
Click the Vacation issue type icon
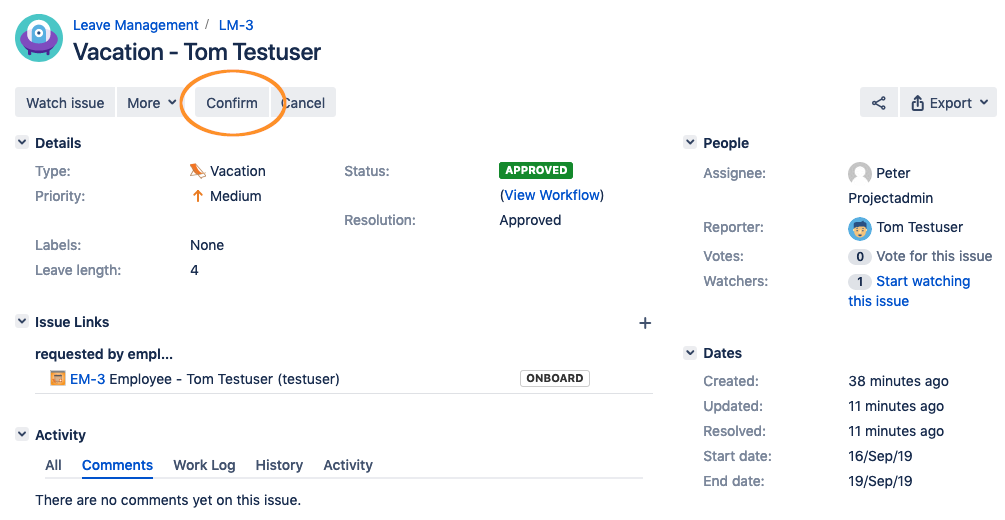(x=198, y=171)
